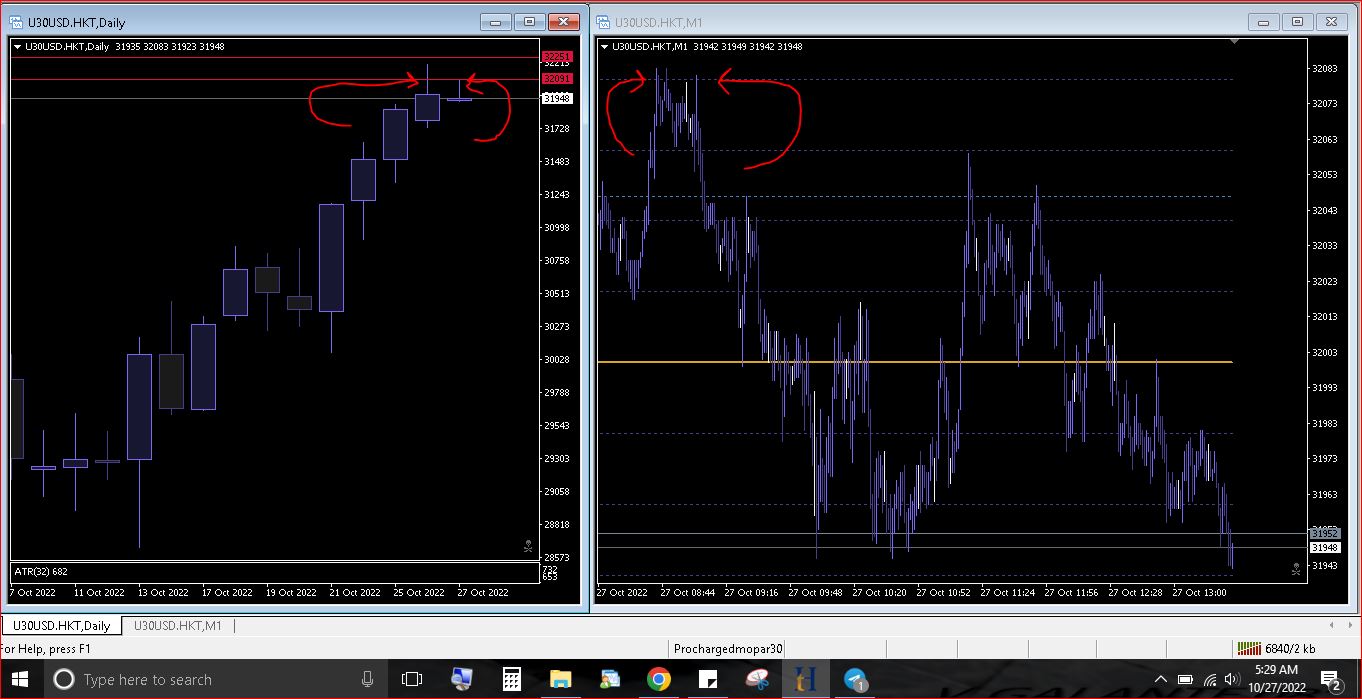Viewport: 1362px width, 699px height.
Task: Open the Daily chart's symbol dropdown triangle
Action: [17, 46]
